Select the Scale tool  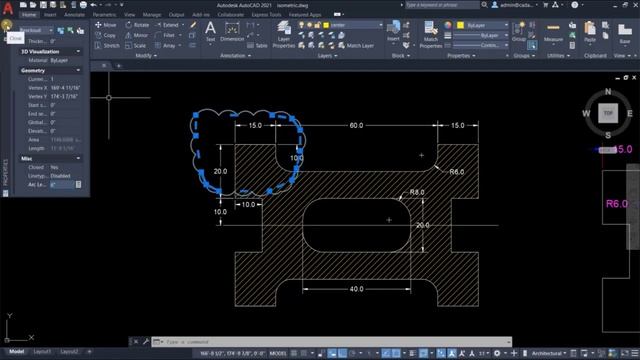click(136, 46)
